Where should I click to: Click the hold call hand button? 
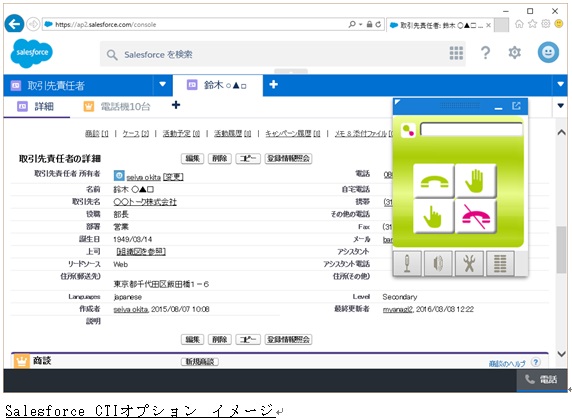pos(476,181)
